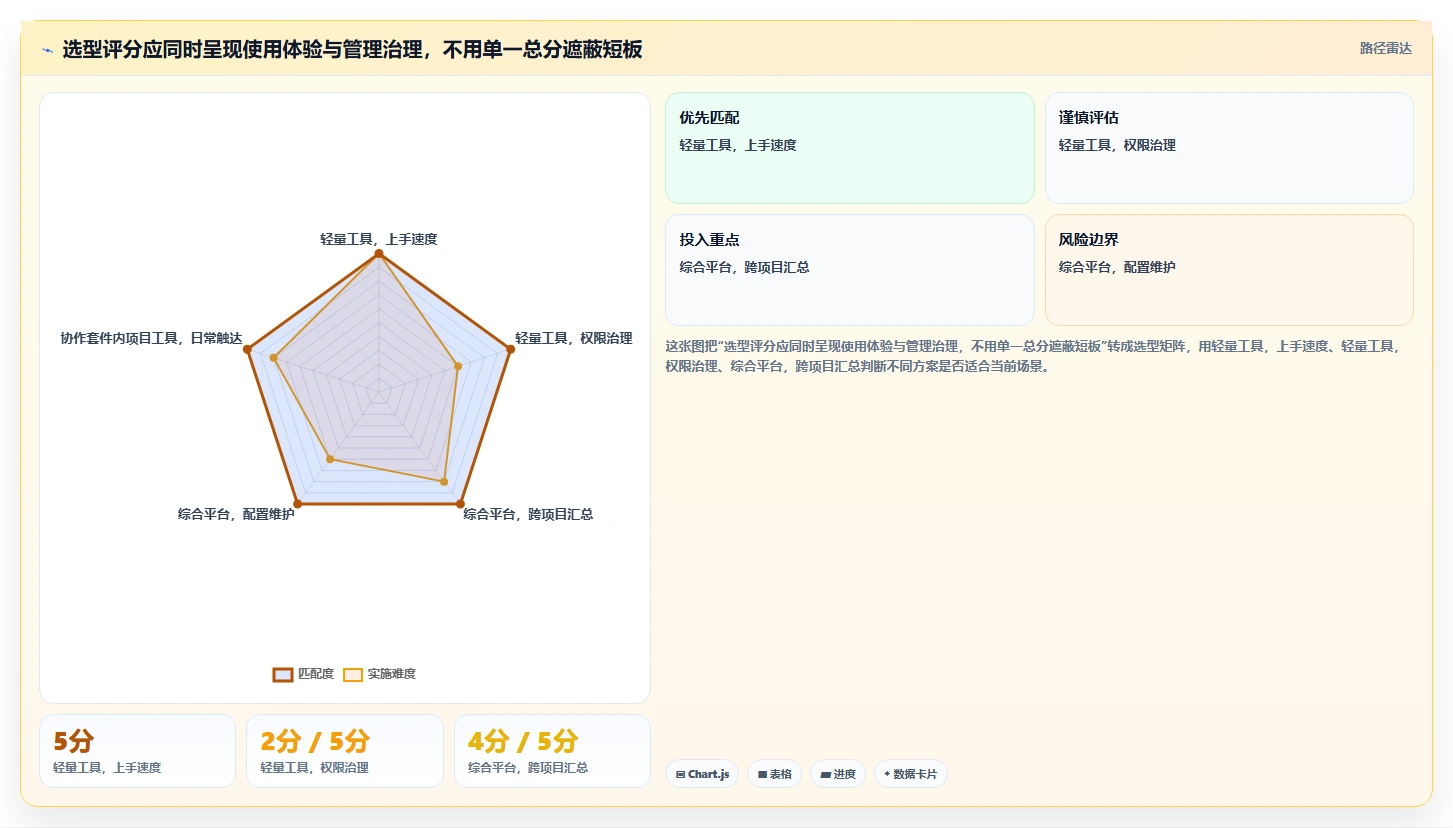Click radar axis label 综合平台，配置维护
The width and height of the screenshot is (1453, 828).
coord(236,514)
